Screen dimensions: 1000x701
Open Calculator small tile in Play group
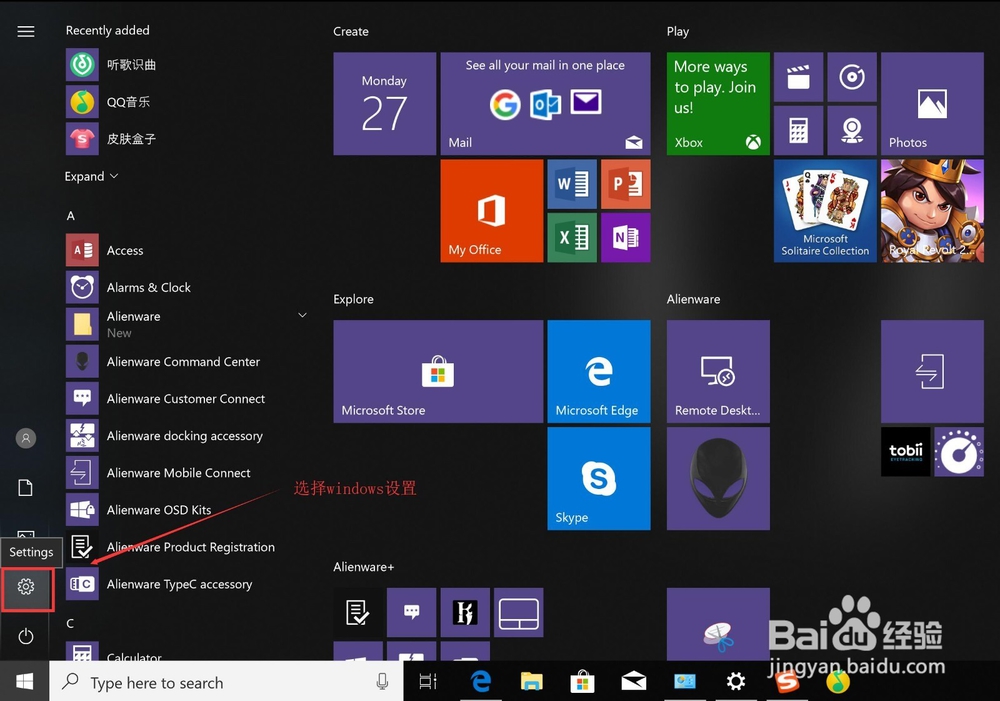798,130
